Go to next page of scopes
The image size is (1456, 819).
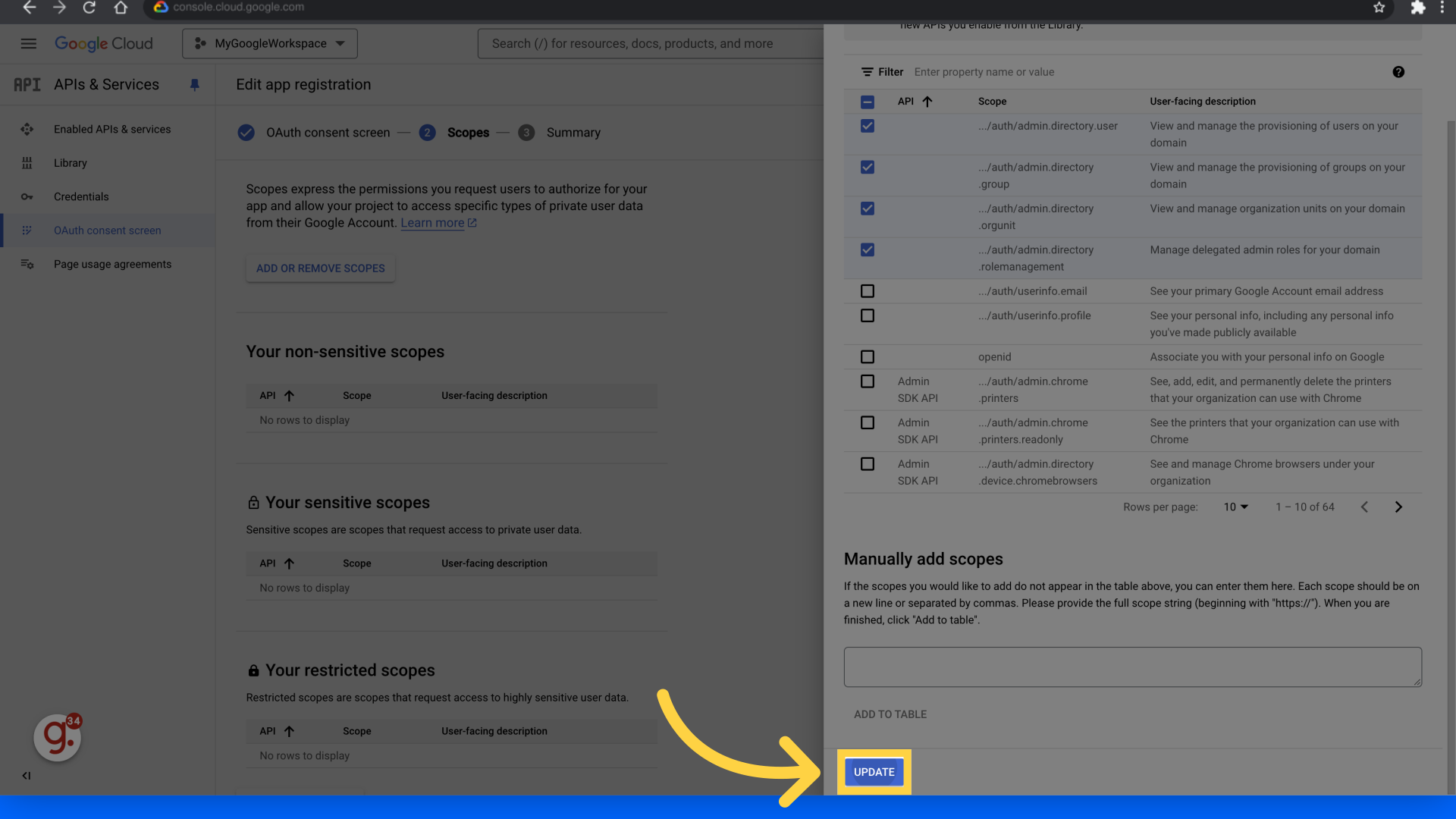tap(1398, 507)
